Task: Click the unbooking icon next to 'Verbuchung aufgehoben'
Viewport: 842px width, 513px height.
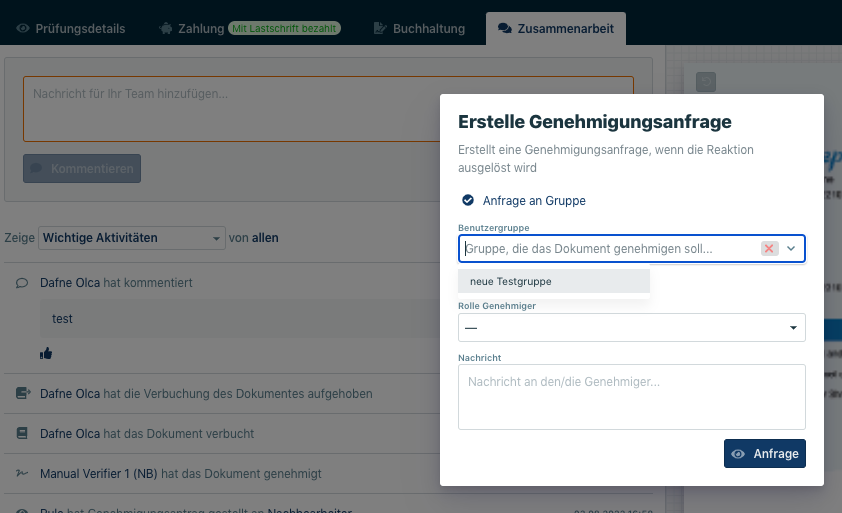Action: [x=22, y=394]
